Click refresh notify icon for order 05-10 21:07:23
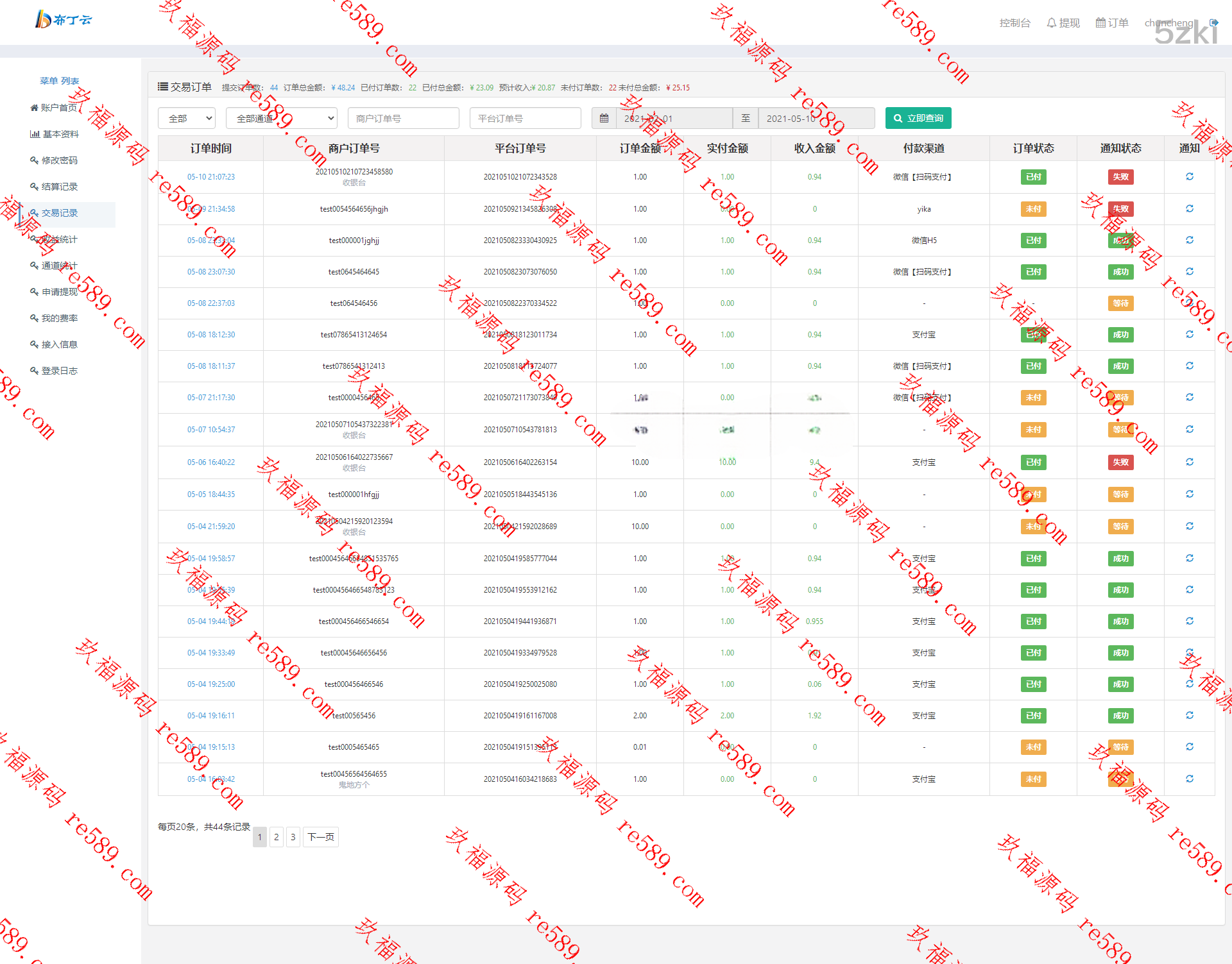Image resolution: width=1232 pixels, height=964 pixels. tap(1189, 176)
